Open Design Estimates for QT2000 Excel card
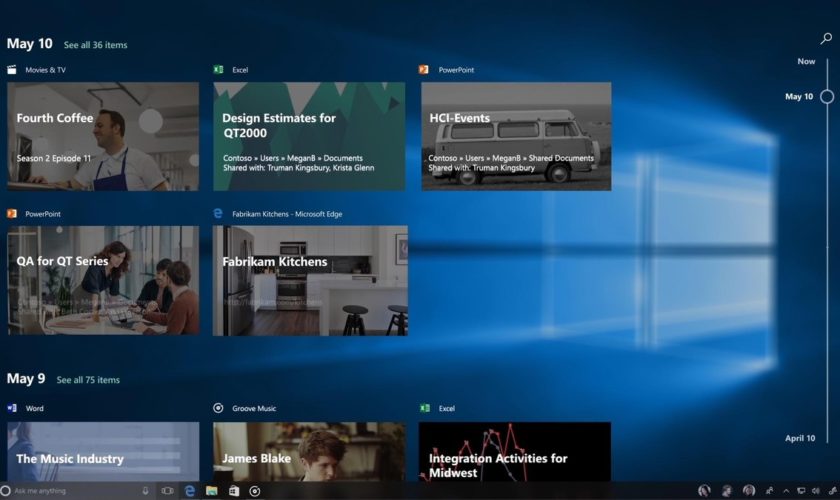Image resolution: width=840 pixels, height=500 pixels. coord(309,136)
